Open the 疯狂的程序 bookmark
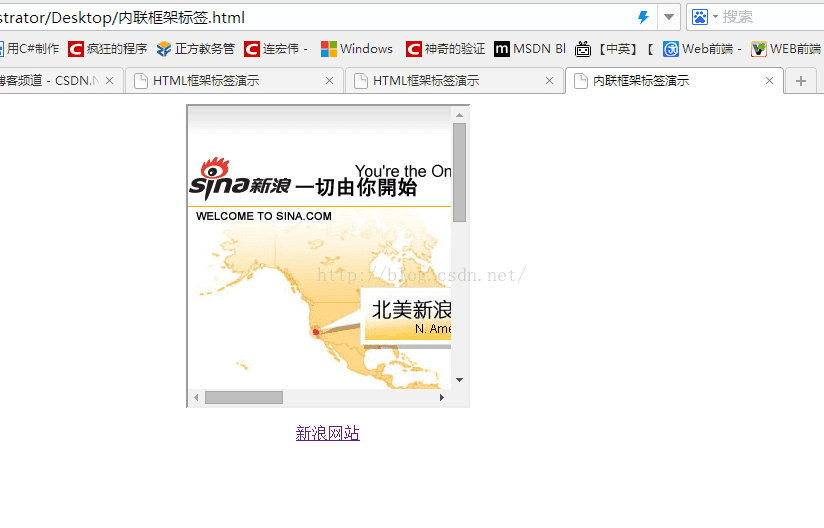The image size is (824, 528). pyautogui.click(x=108, y=49)
